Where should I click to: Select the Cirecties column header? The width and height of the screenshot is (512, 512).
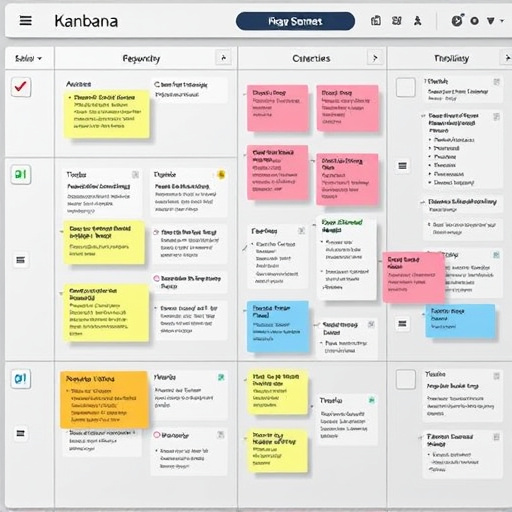pyautogui.click(x=311, y=59)
